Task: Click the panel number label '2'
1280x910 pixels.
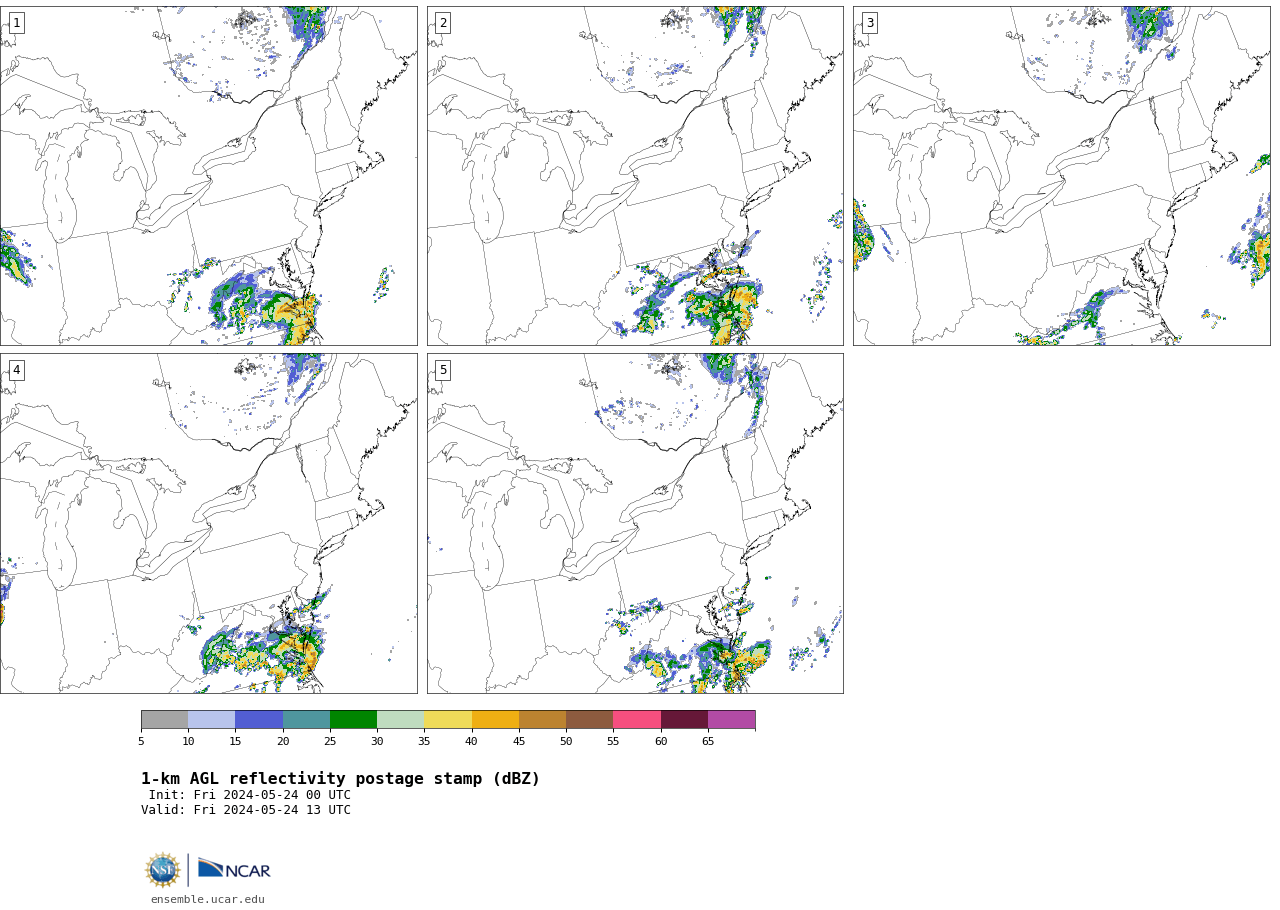Action: pyautogui.click(x=443, y=23)
